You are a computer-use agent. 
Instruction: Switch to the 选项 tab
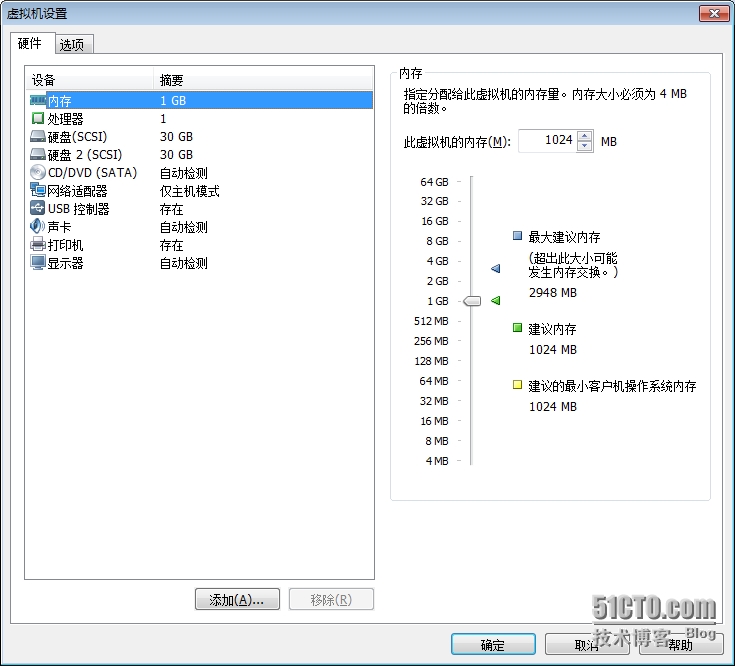72,45
